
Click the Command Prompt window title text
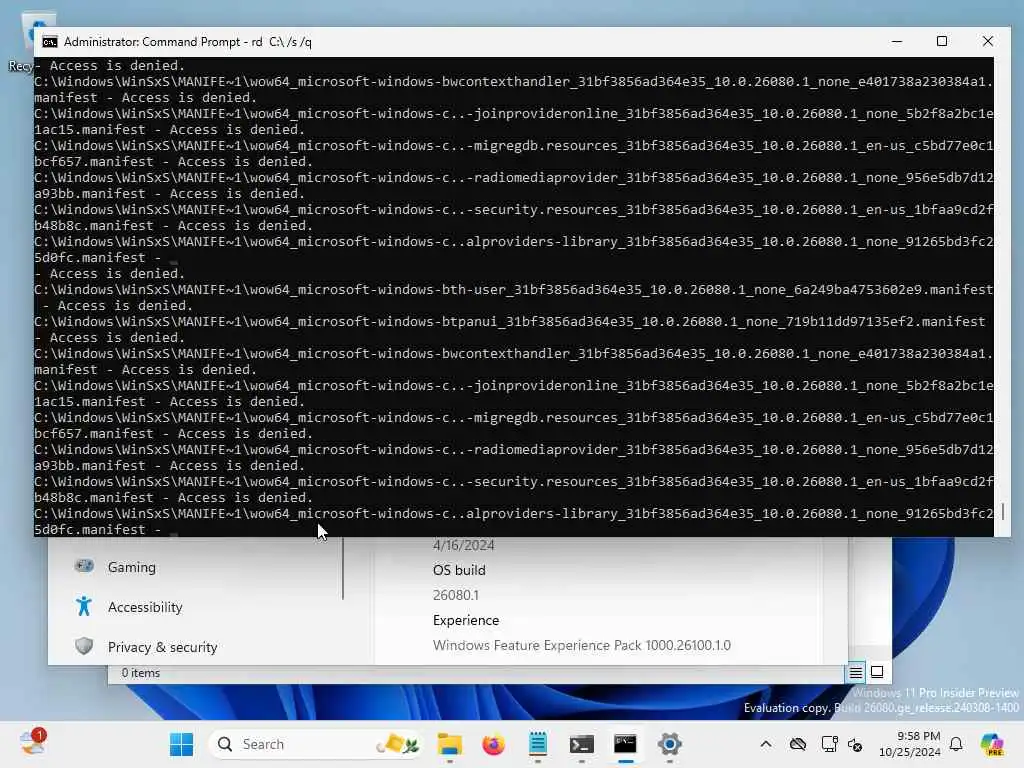point(187,42)
